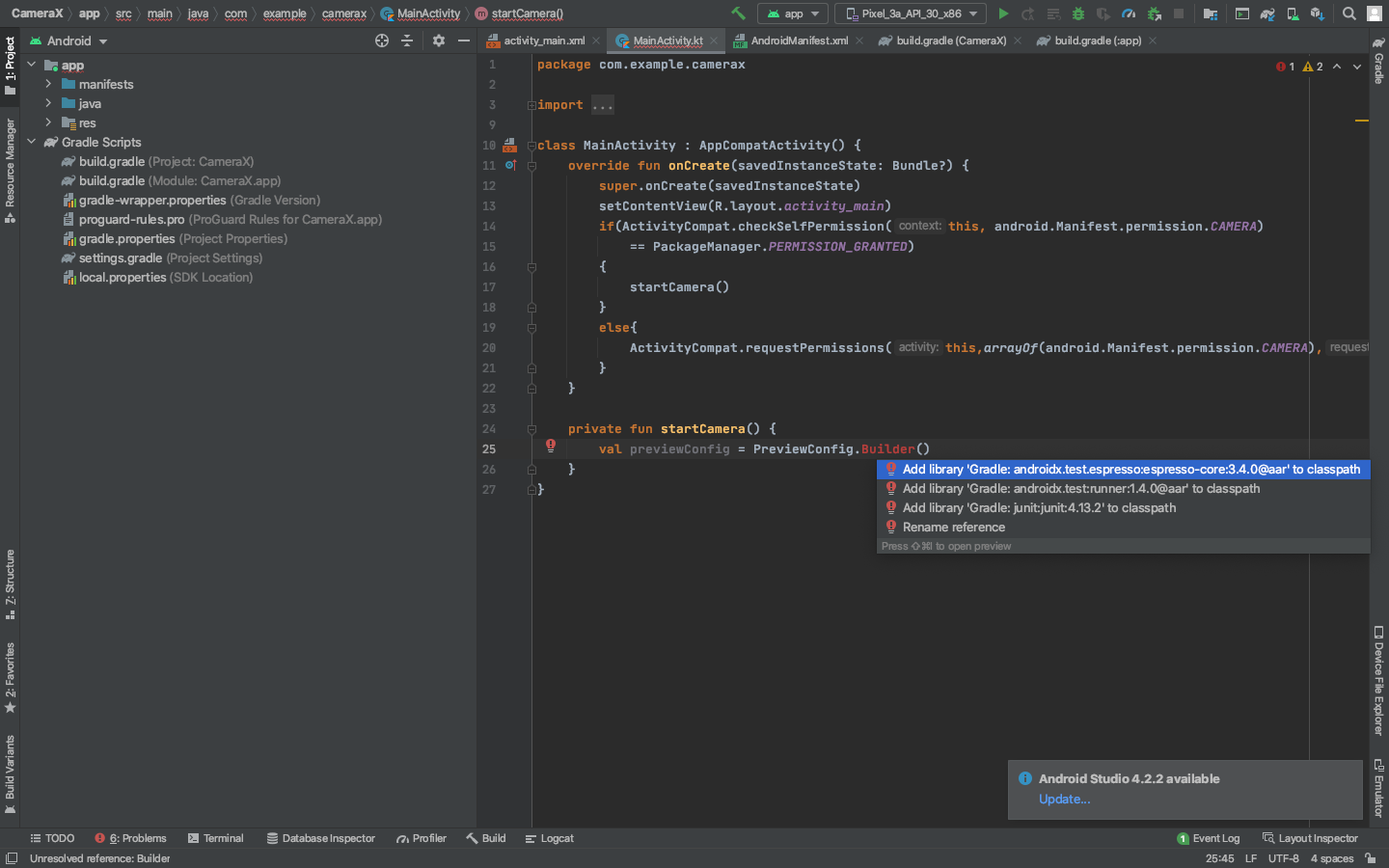The height and width of the screenshot is (868, 1389).
Task: Toggle the Project tool window stripe button
Action: pyautogui.click(x=10, y=65)
